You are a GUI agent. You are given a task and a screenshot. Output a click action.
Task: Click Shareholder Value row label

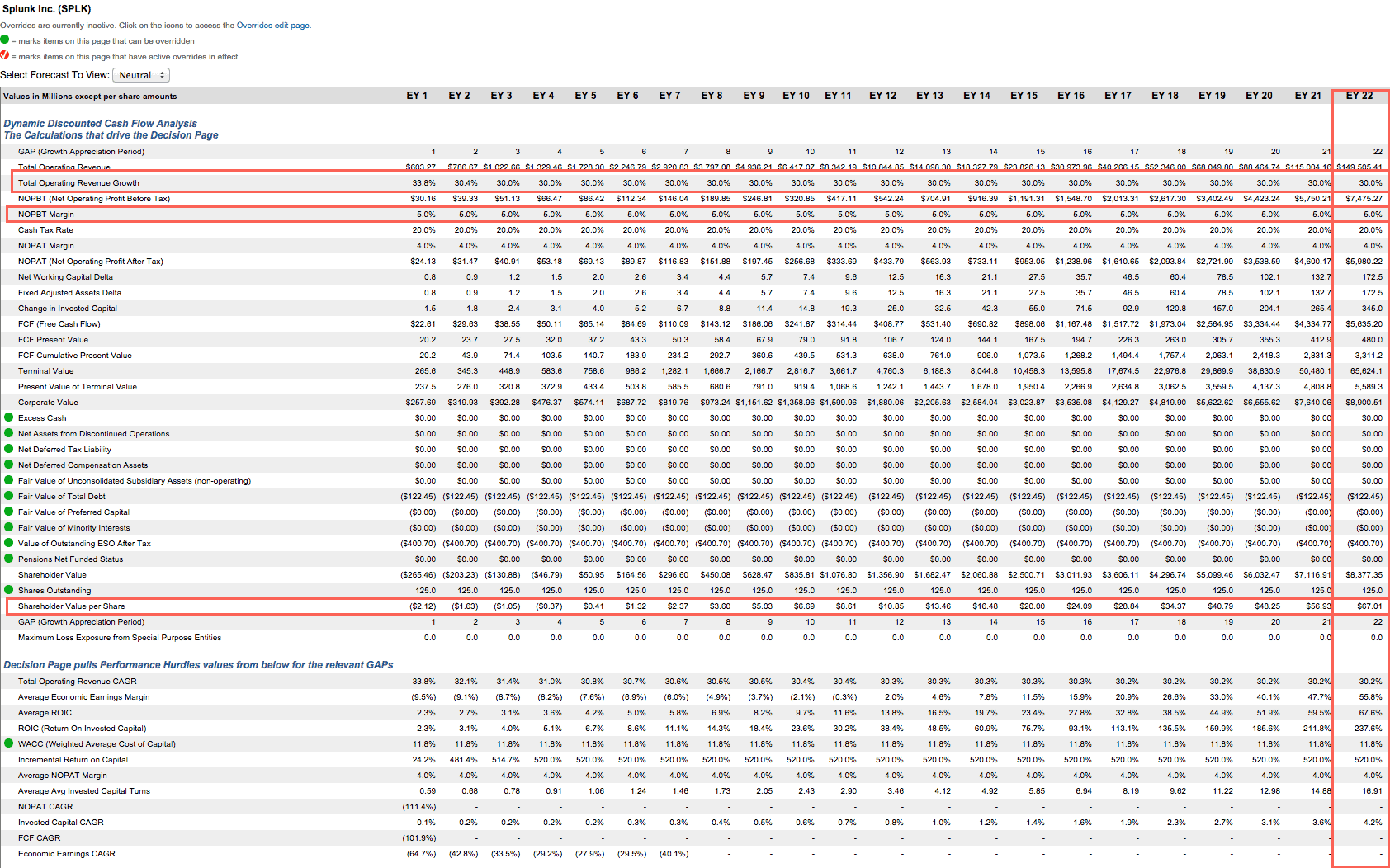coord(52,575)
